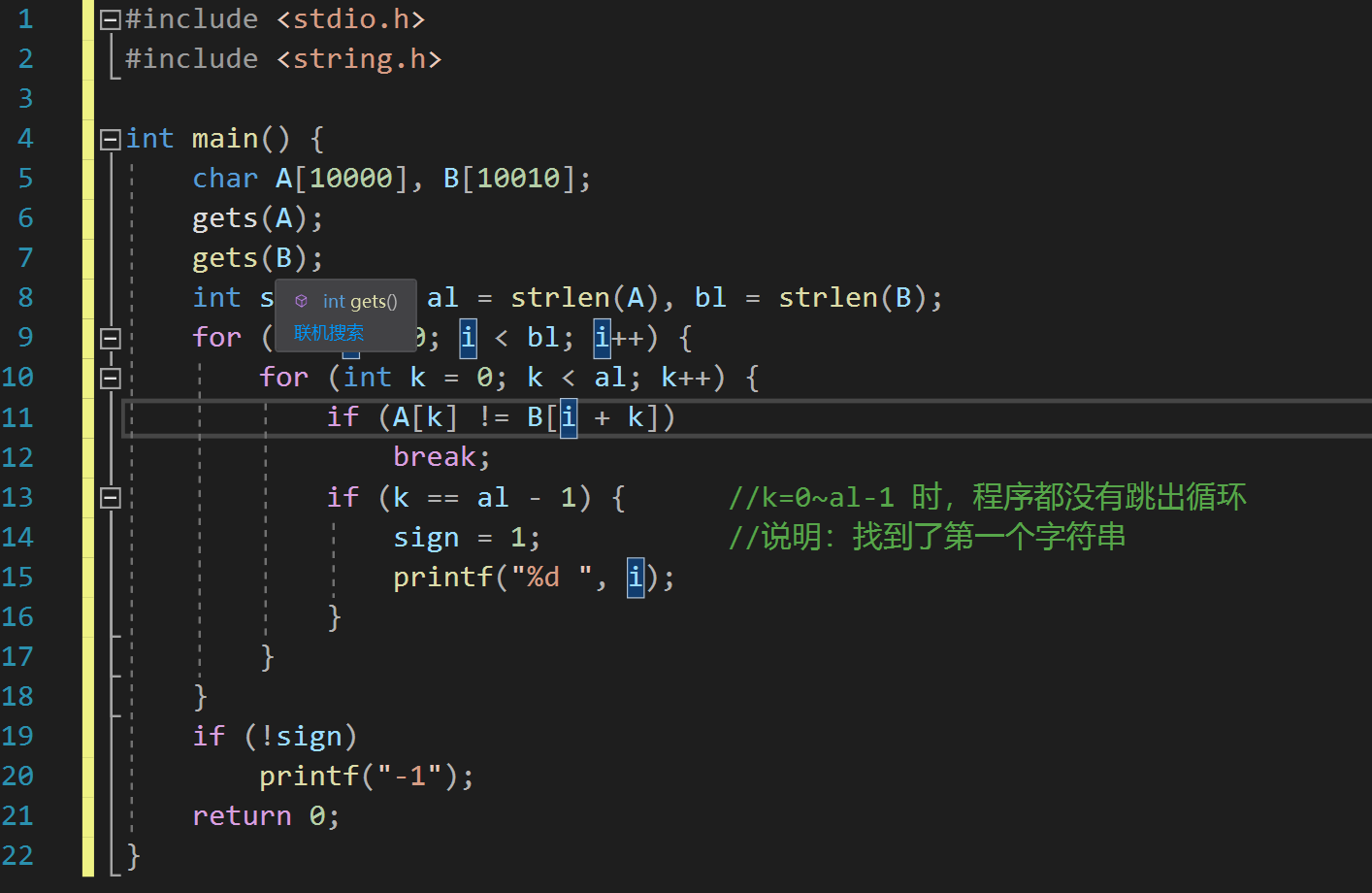Click the highlighted 'i' in the printf arguments
1372x893 pixels.
636,577
